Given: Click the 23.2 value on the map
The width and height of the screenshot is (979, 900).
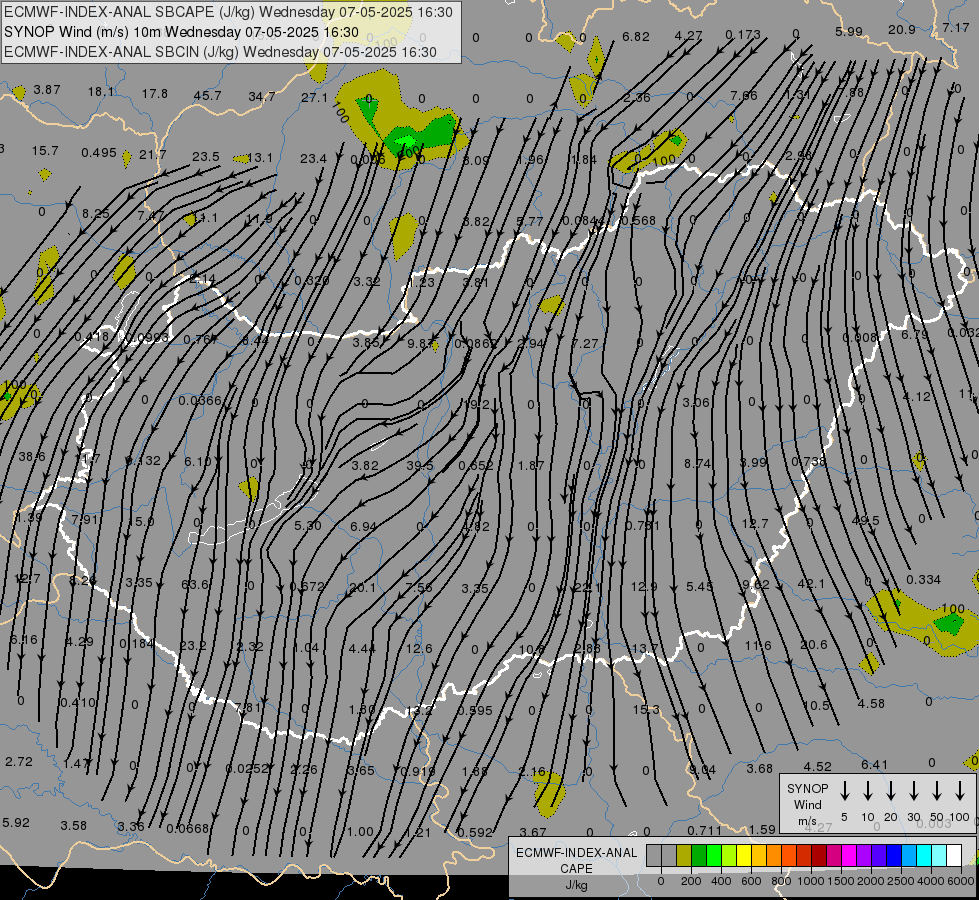Looking at the screenshot, I should (x=193, y=645).
